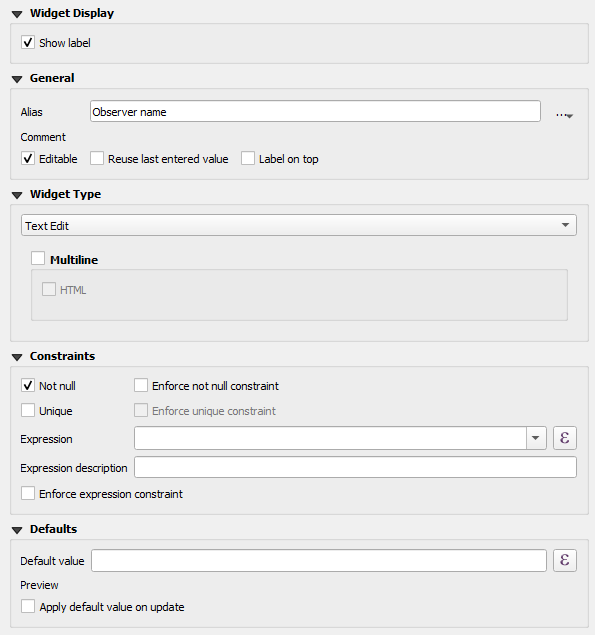Screen dimensions: 595x635
Task: Click the Default value input field
Action: point(319,560)
